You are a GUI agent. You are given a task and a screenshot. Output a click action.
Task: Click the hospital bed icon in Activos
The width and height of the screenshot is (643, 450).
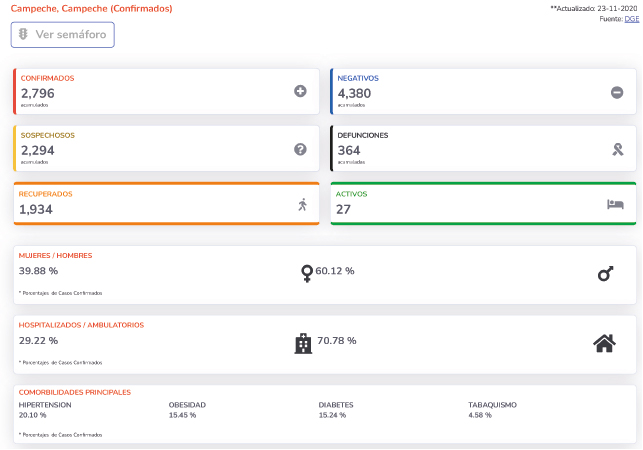point(615,205)
